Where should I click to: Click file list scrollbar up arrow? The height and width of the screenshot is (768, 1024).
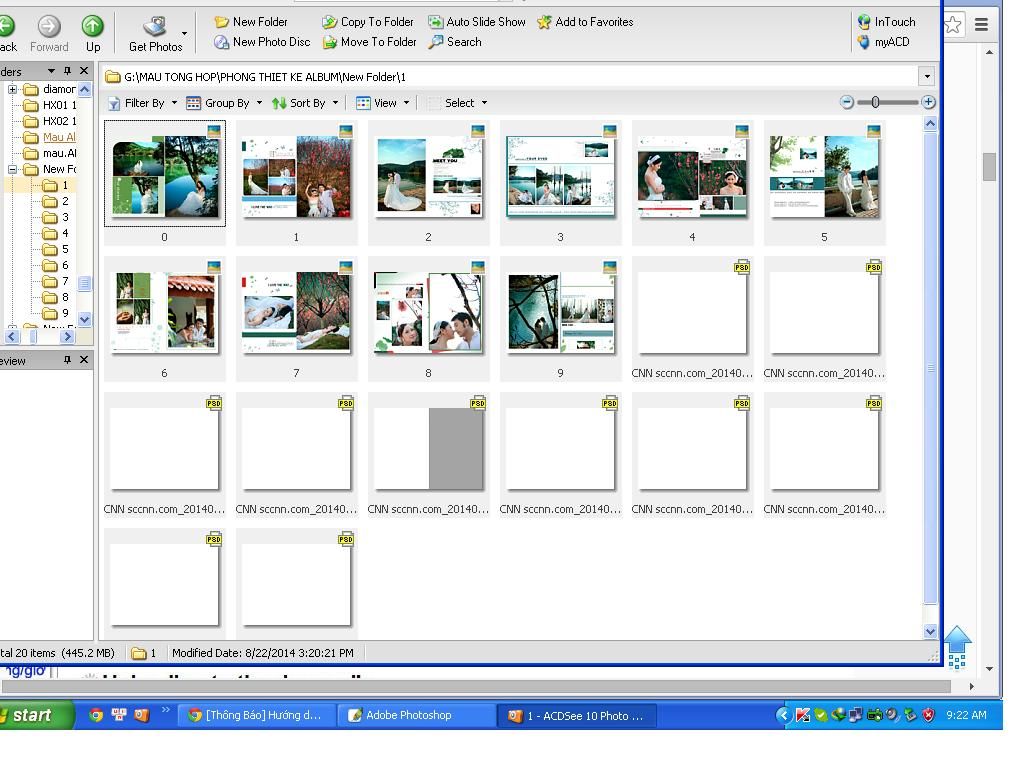pyautogui.click(x=930, y=123)
